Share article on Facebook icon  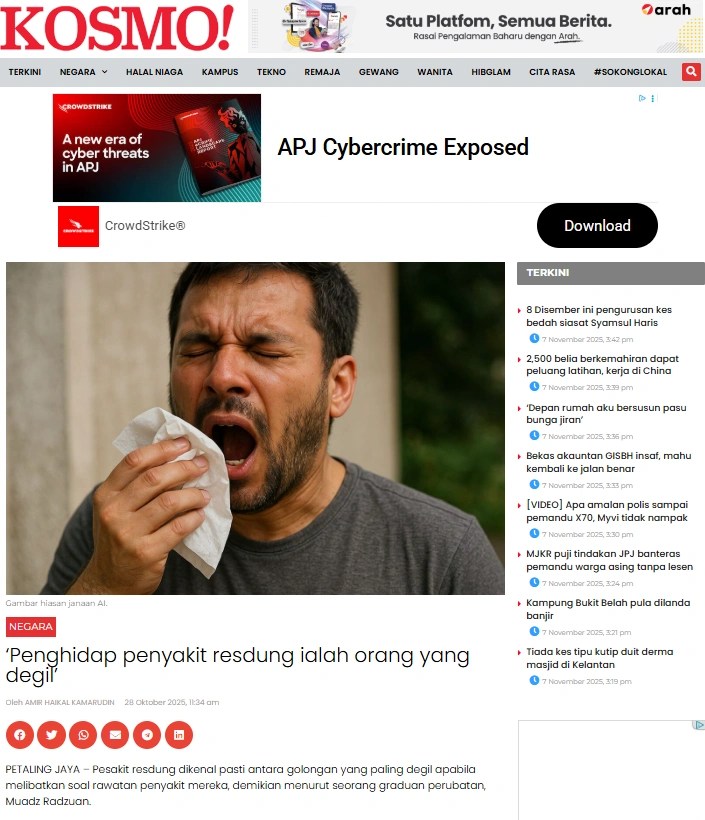point(20,735)
